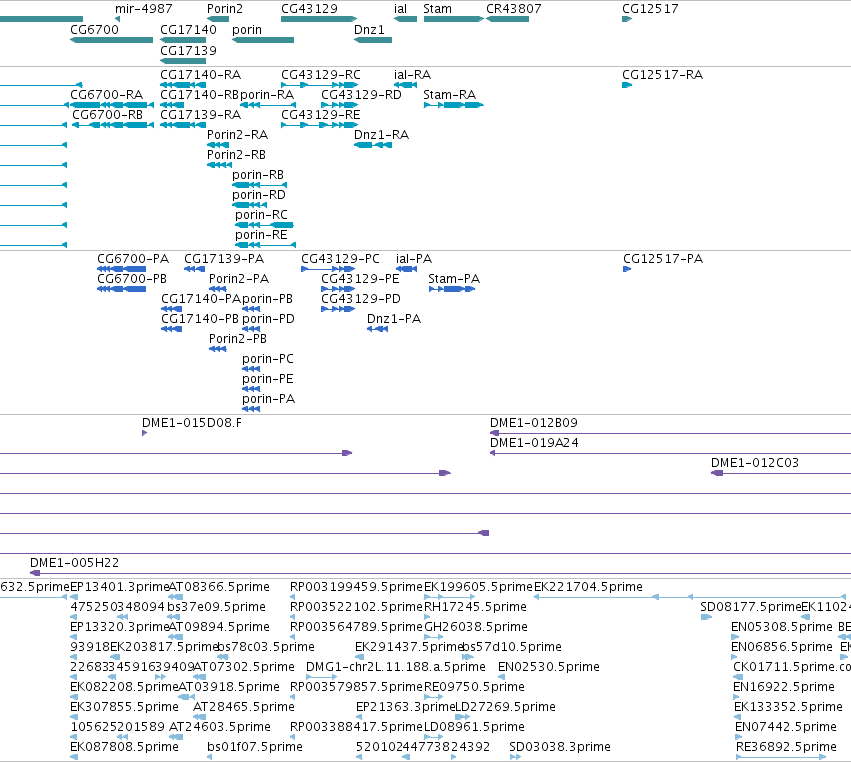
Task: Select the EN16922.5prime EST label
Action: point(784,687)
